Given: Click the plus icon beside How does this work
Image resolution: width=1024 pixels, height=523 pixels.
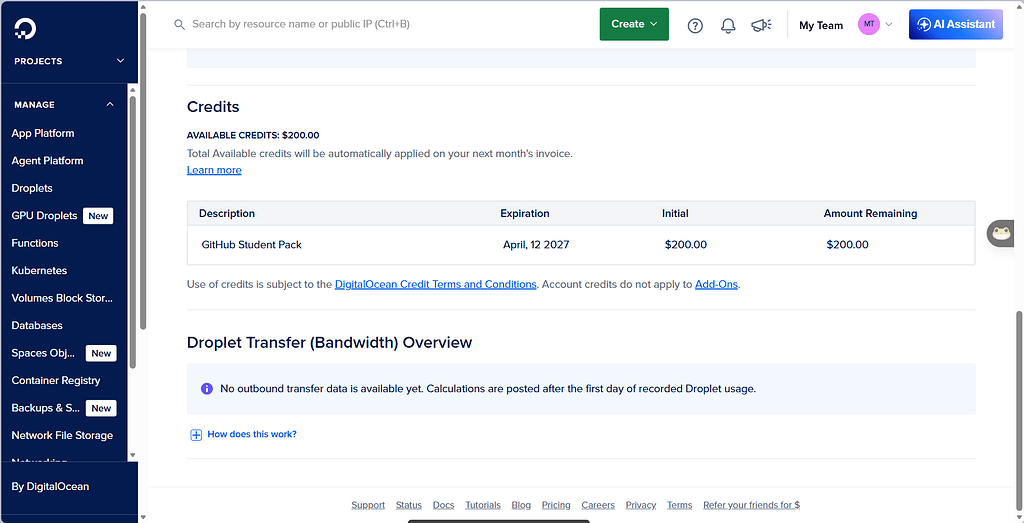Looking at the screenshot, I should pyautogui.click(x=195, y=434).
